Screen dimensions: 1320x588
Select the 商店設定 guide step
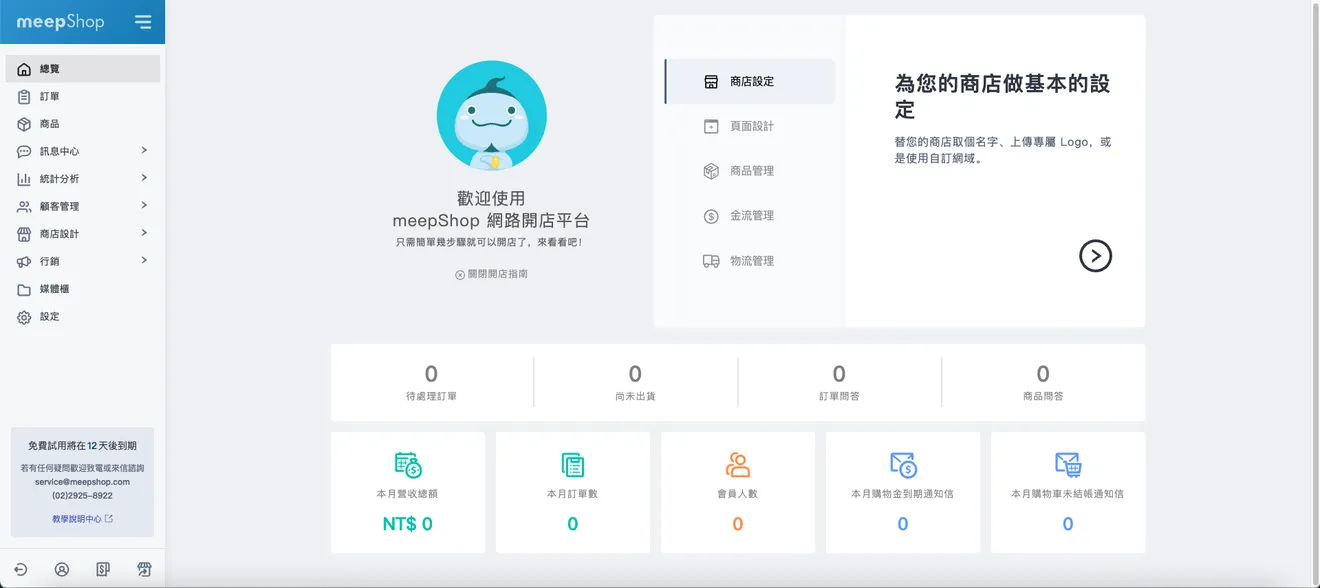[x=750, y=82]
